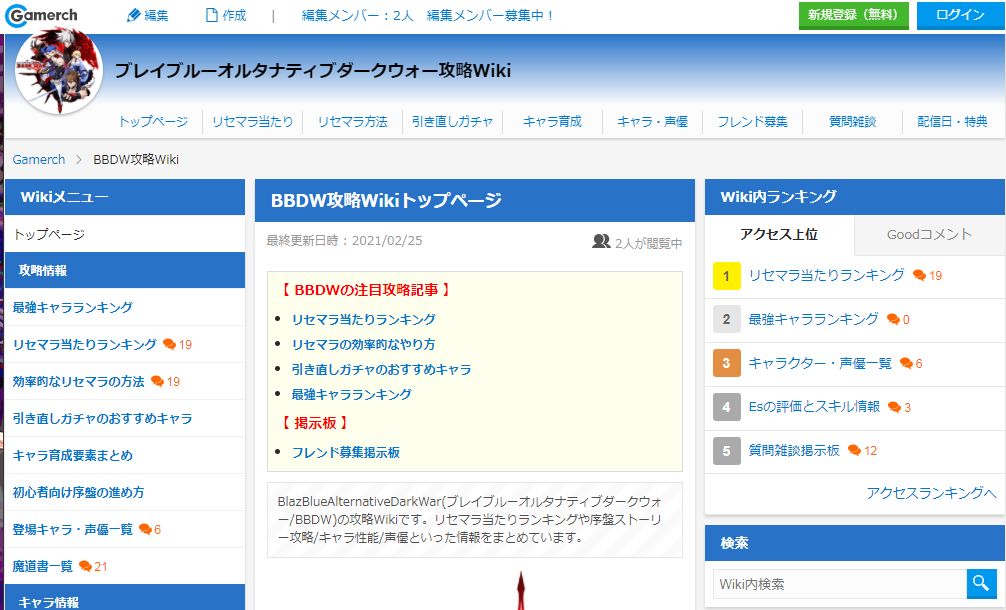Switch to the Goodコメント tab

pos(930,234)
